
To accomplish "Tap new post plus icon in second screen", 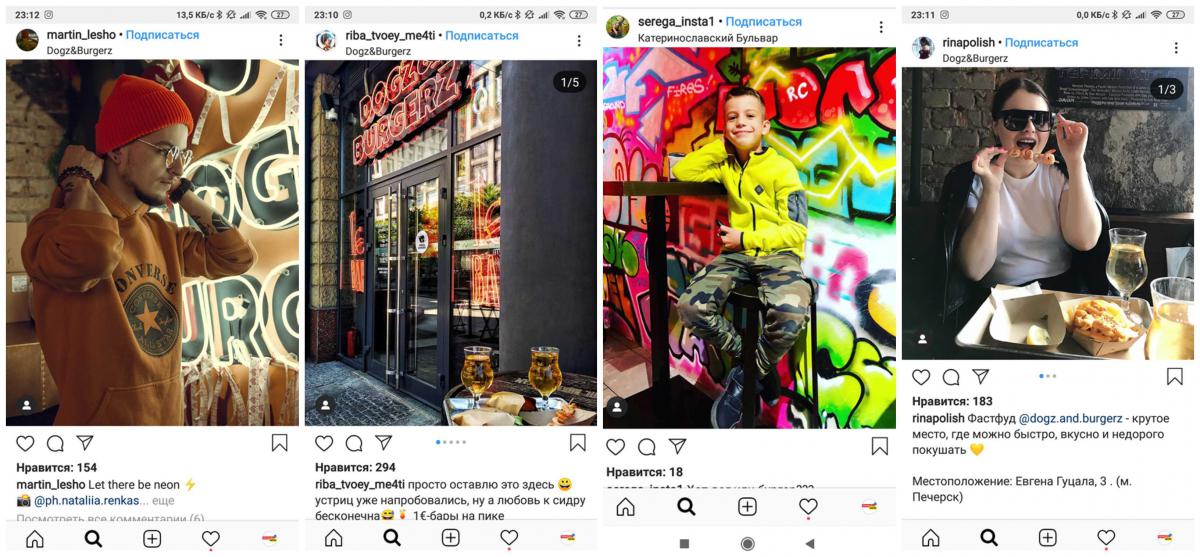I will (451, 538).
